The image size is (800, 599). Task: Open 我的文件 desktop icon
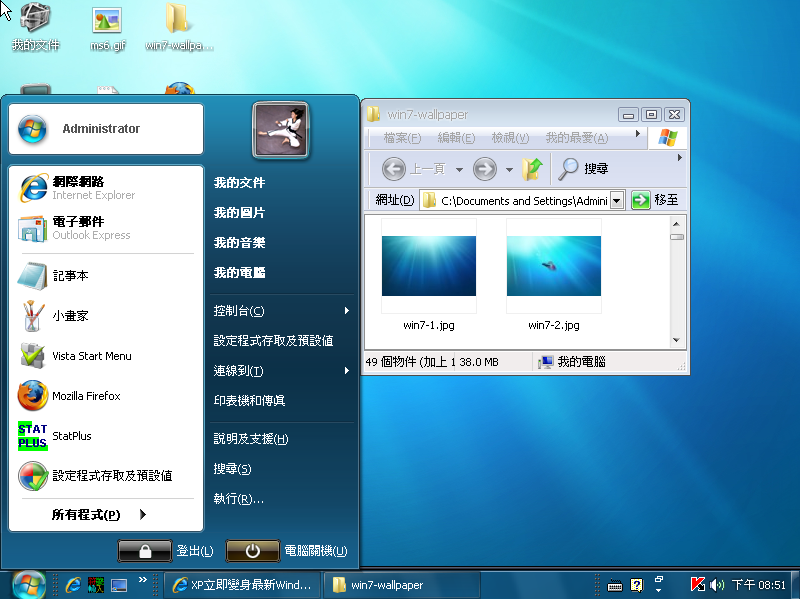pos(35,27)
